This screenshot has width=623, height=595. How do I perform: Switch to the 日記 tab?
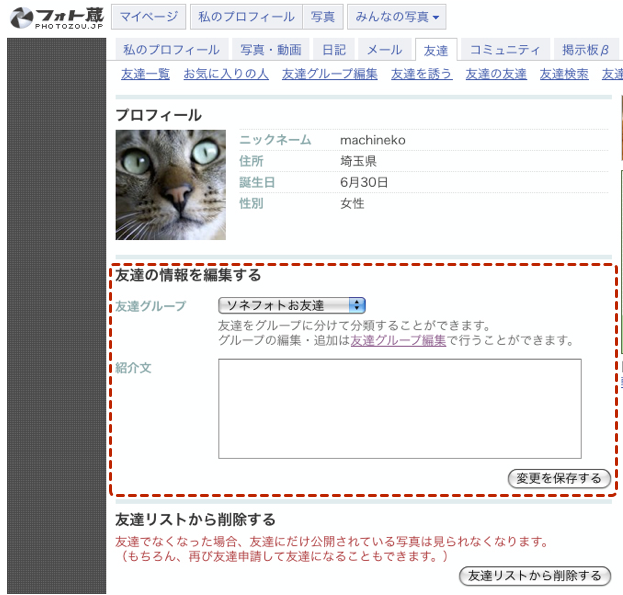[x=334, y=50]
